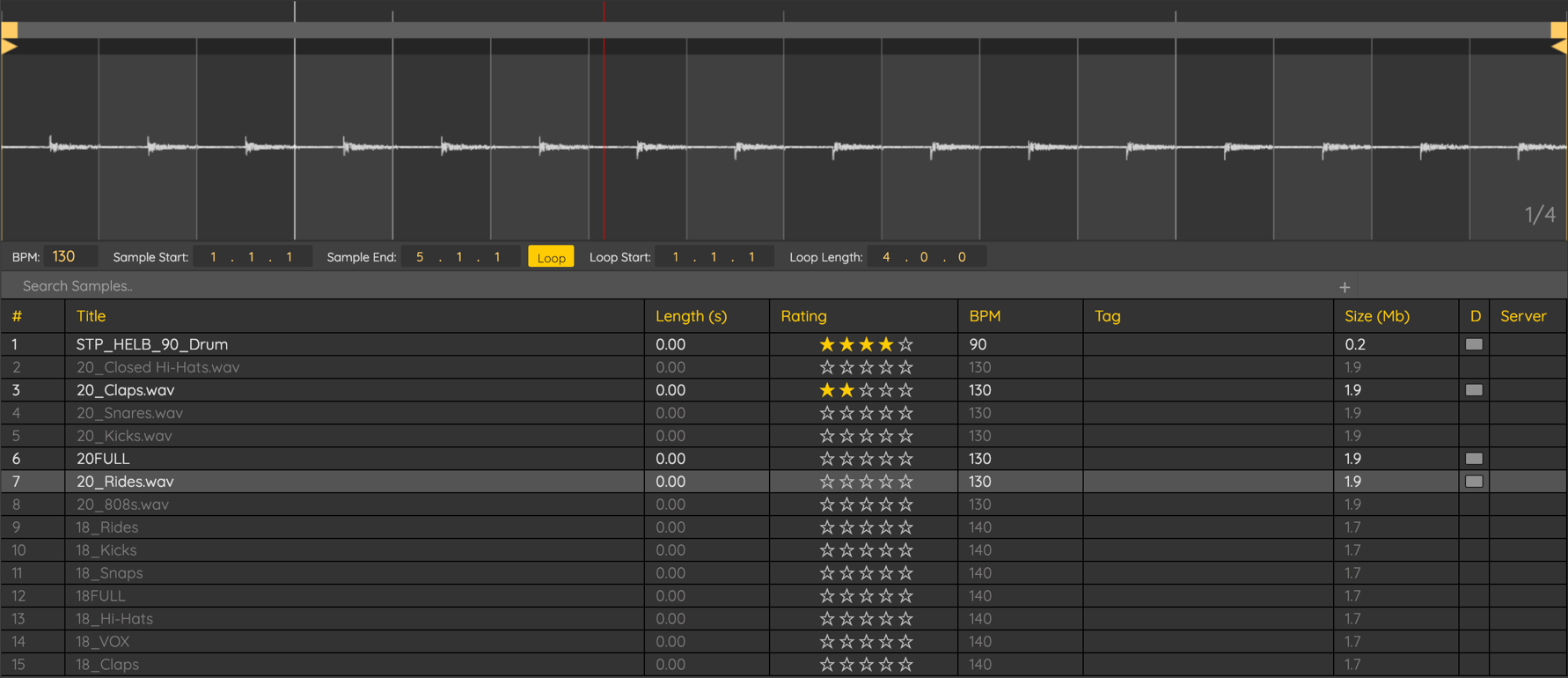Viewport: 1568px width, 678px height.
Task: Rate 18_Kicks three stars
Action: click(867, 550)
